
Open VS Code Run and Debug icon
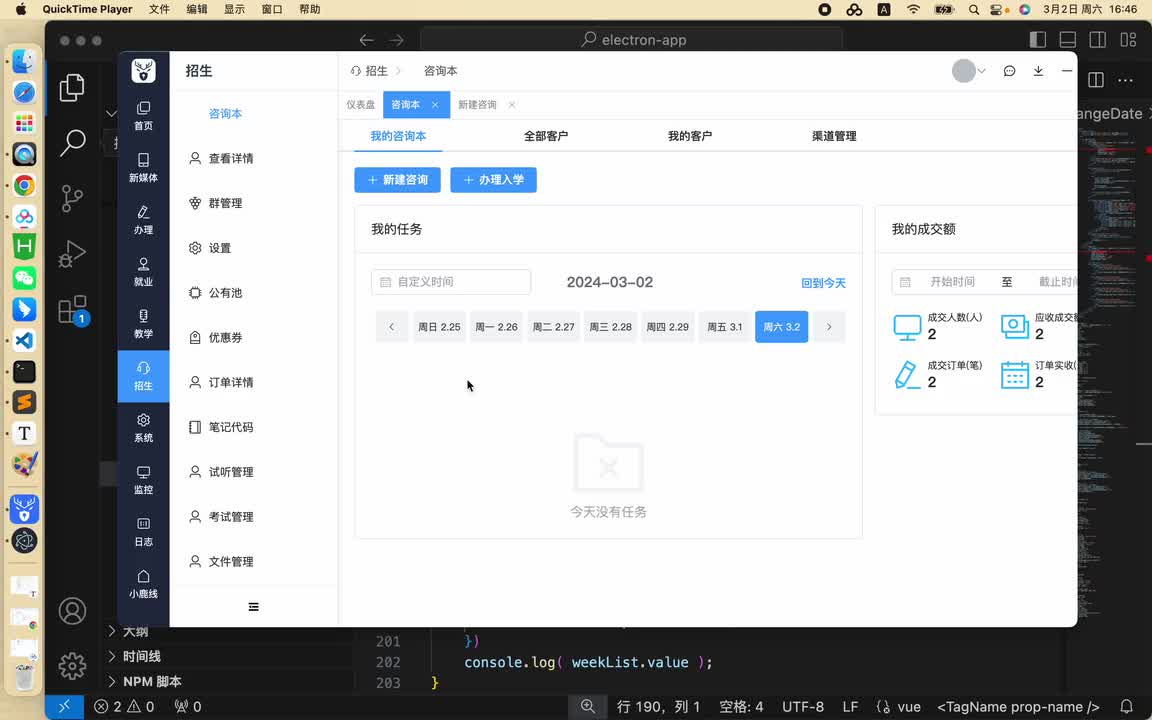point(72,254)
